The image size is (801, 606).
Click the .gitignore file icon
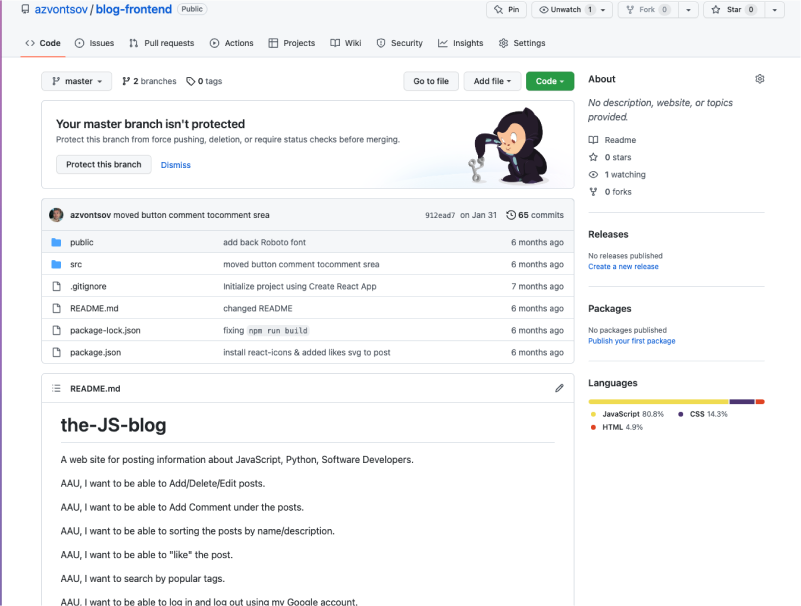click(x=56, y=286)
